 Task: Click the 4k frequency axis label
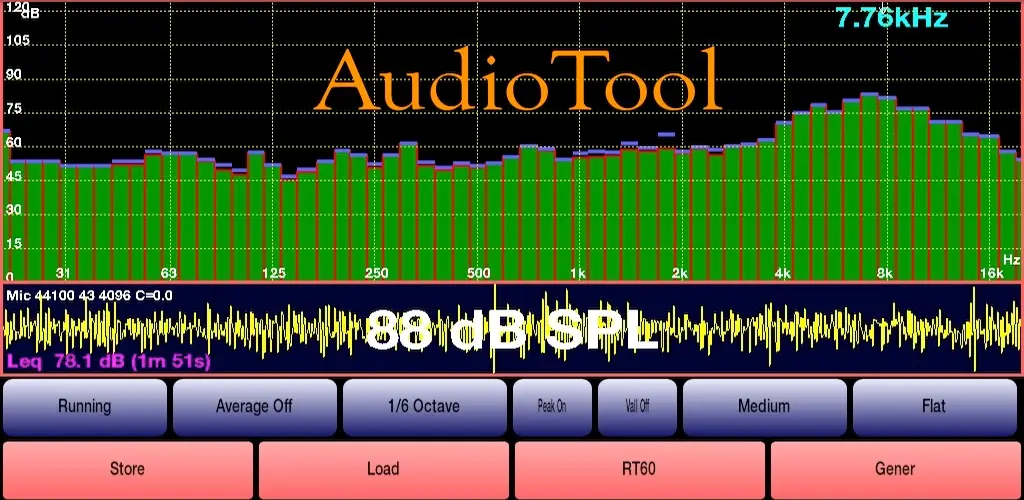782,273
